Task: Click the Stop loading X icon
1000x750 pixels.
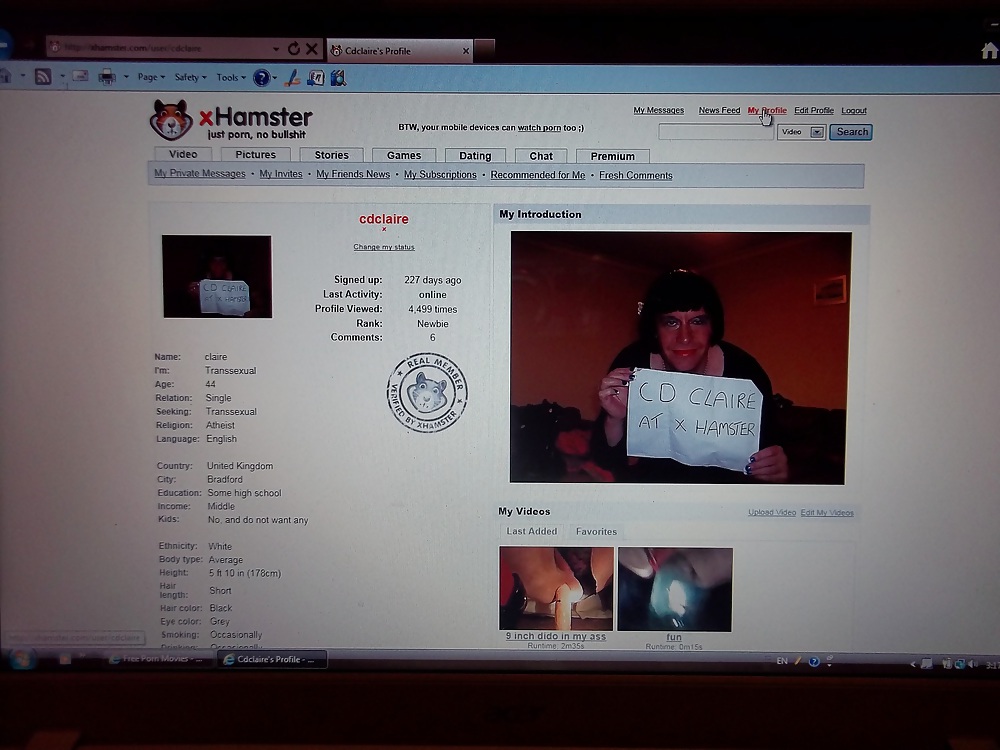Action: click(x=311, y=48)
